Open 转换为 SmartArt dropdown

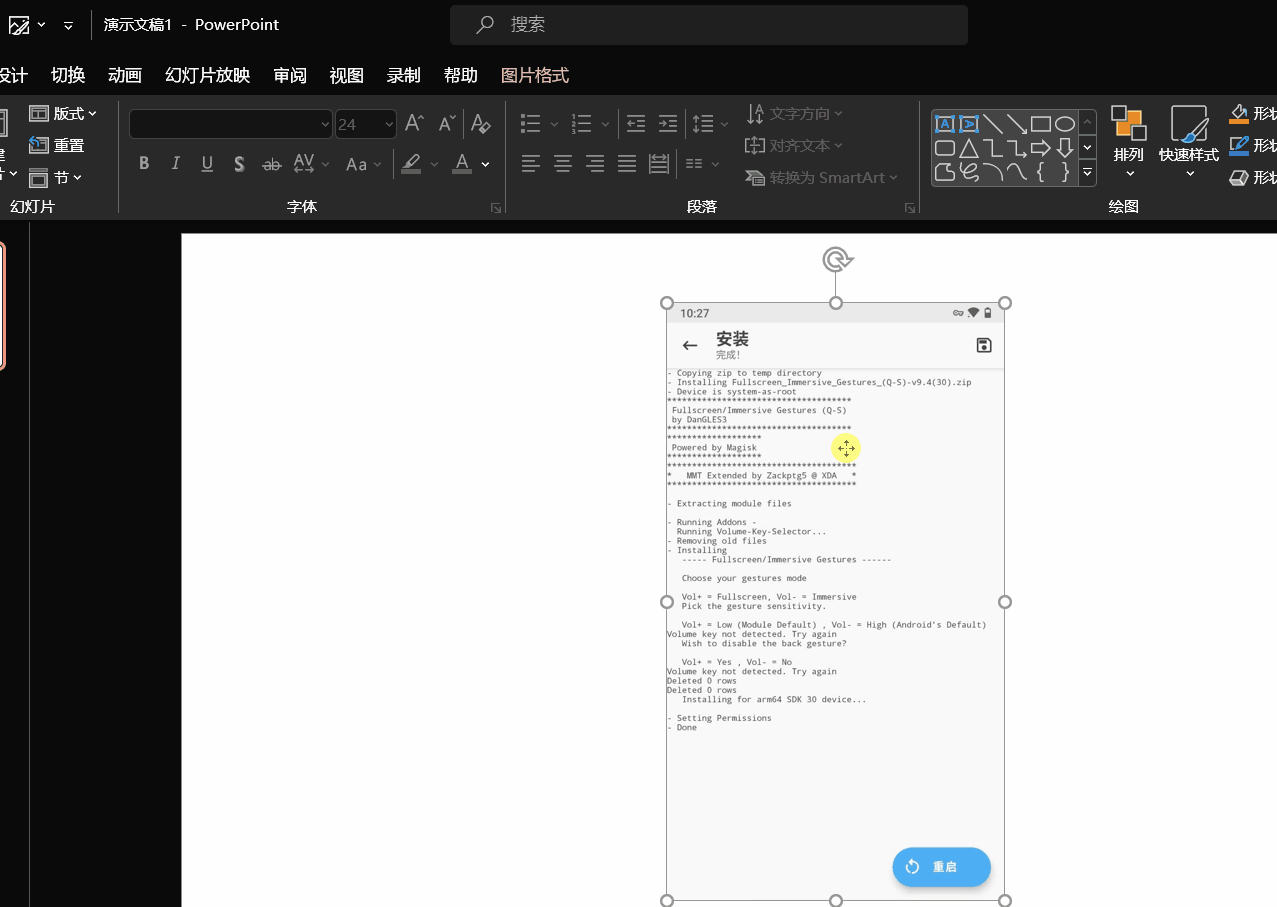[x=821, y=177]
